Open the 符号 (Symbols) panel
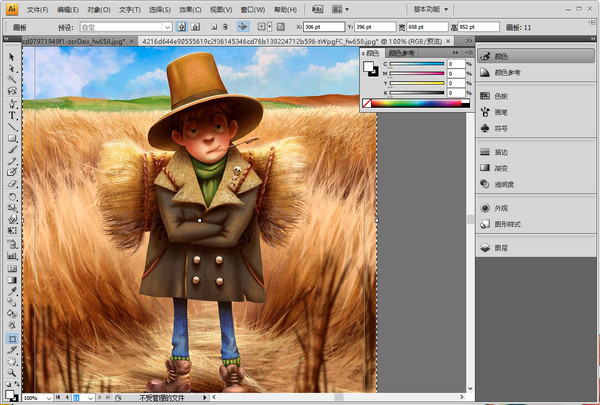The height and width of the screenshot is (405, 600). (499, 128)
